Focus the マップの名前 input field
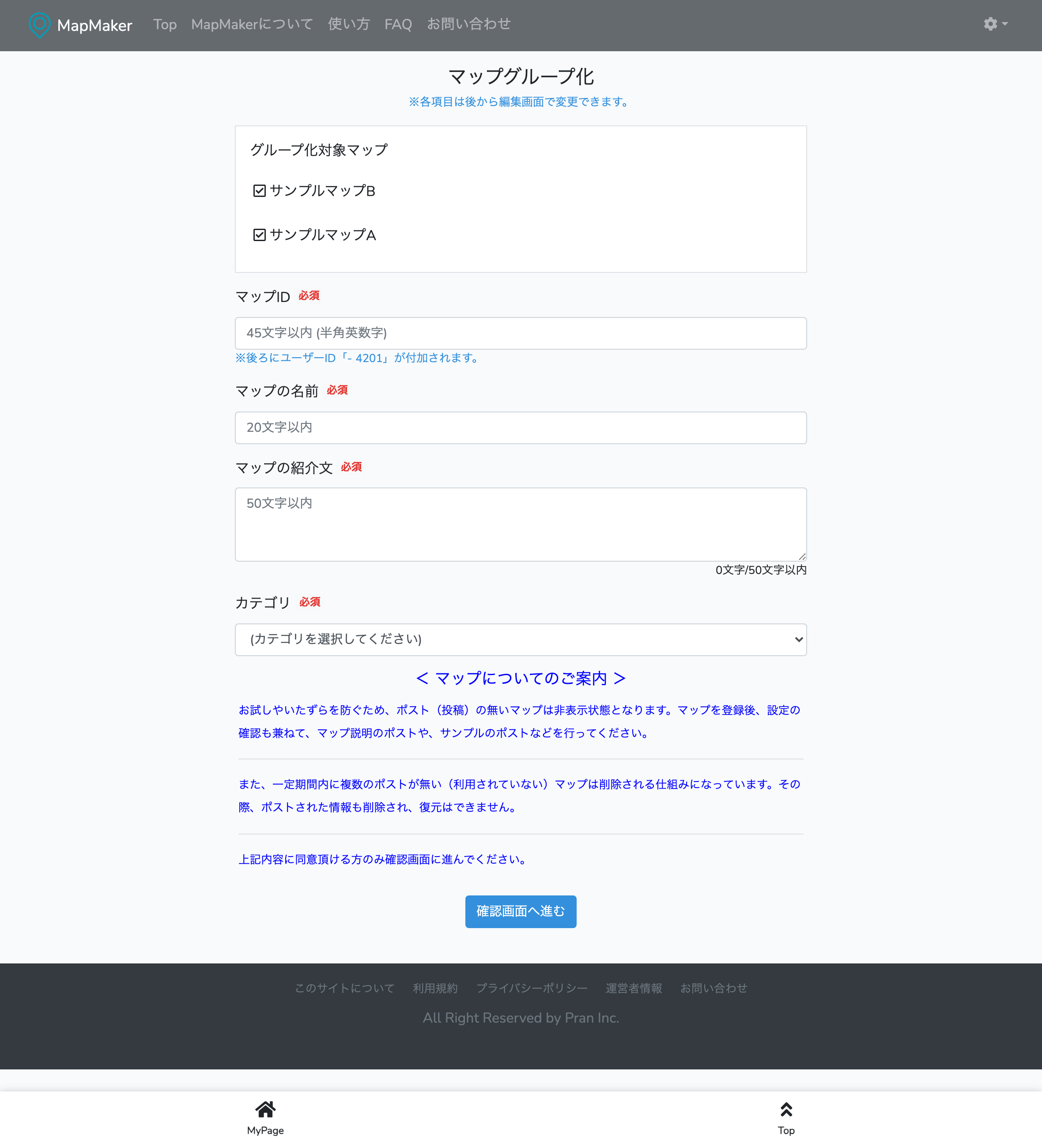 (521, 428)
